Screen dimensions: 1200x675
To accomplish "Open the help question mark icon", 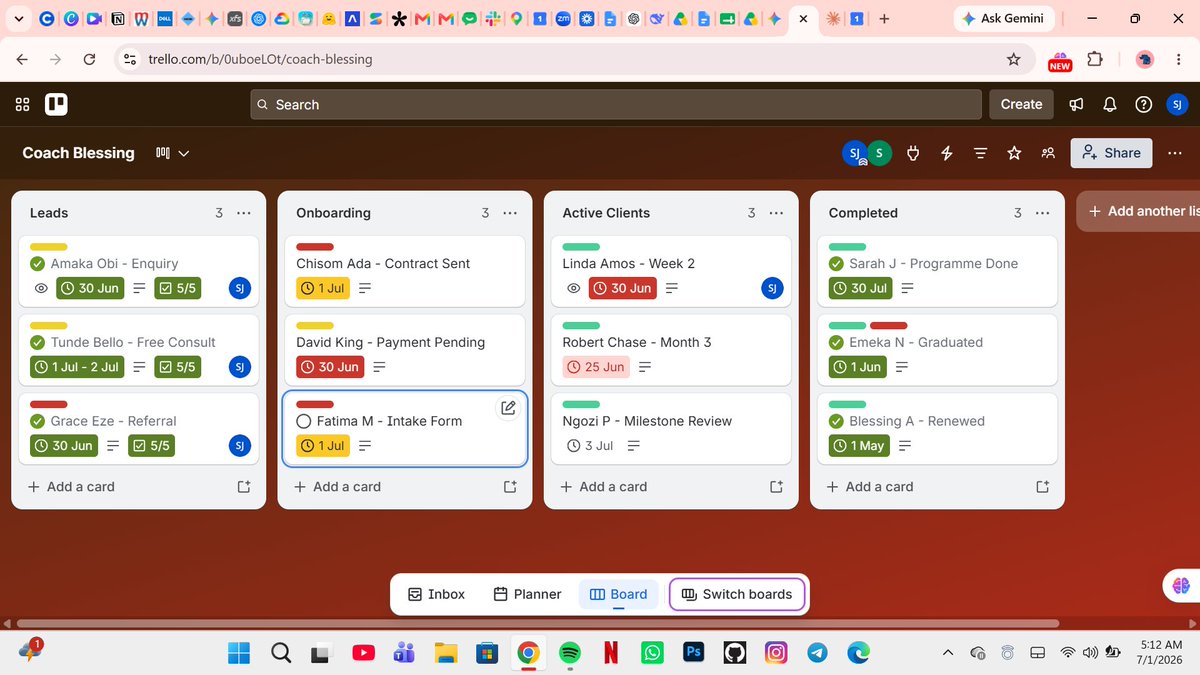I will [x=1144, y=104].
